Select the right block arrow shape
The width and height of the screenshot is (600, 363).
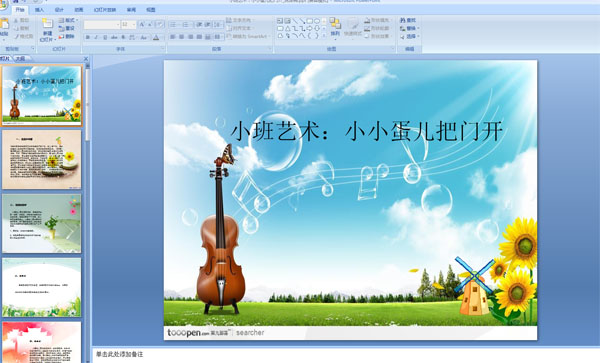[x=309, y=28]
